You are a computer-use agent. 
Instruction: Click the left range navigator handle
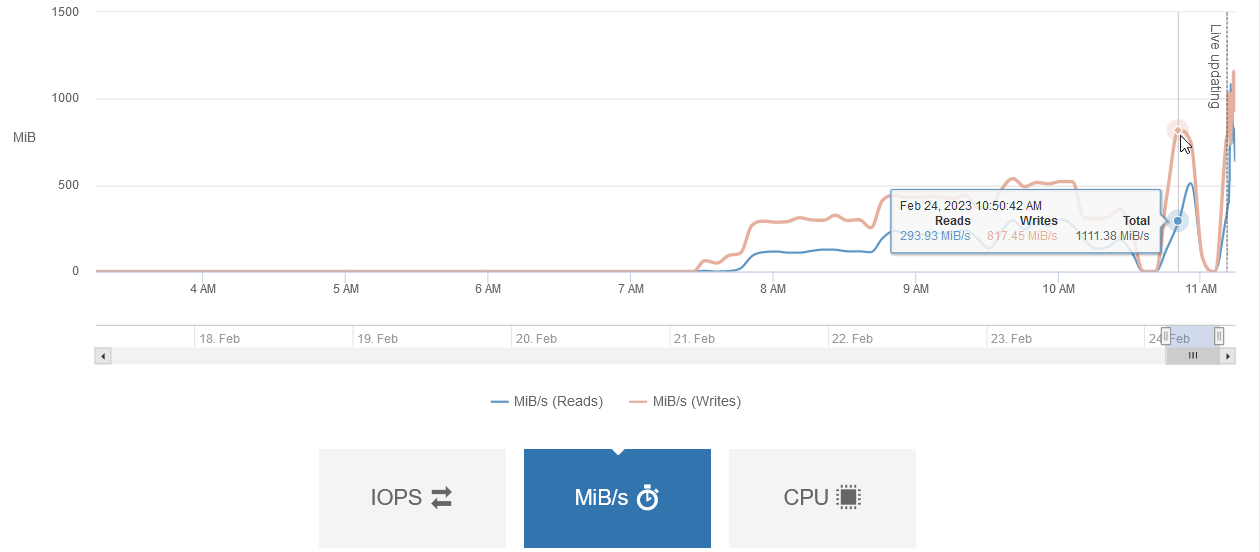1165,337
